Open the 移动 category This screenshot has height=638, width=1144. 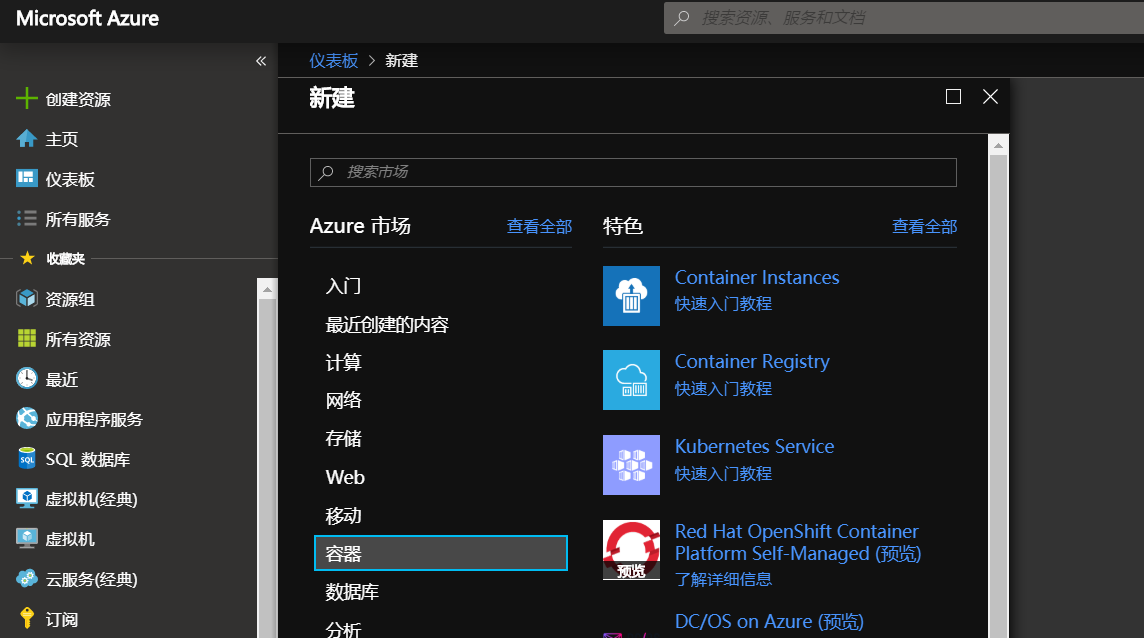[x=343, y=515]
